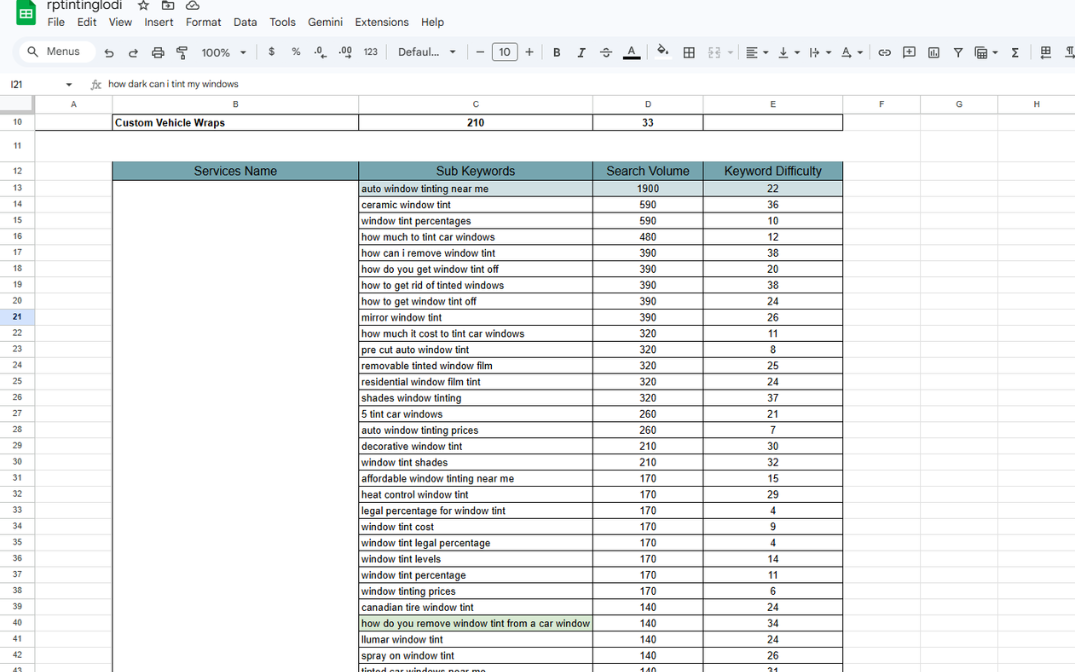Screen dimensions: 1075x672
Task: Click the Print icon
Action: click(x=157, y=53)
